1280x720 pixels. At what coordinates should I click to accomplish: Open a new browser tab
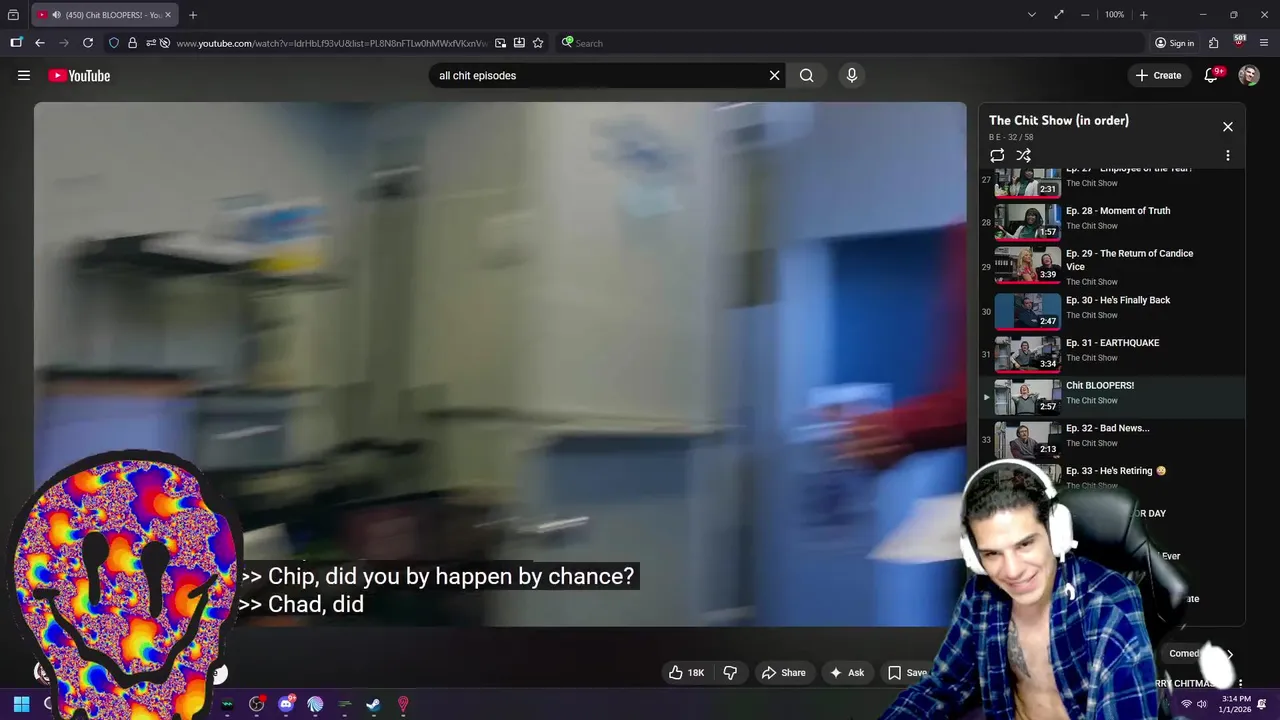tap(193, 15)
